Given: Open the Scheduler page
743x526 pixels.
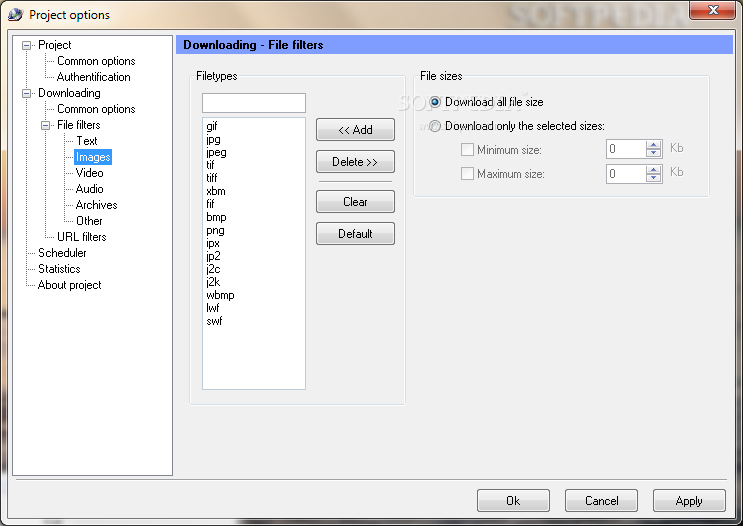Looking at the screenshot, I should [62, 253].
